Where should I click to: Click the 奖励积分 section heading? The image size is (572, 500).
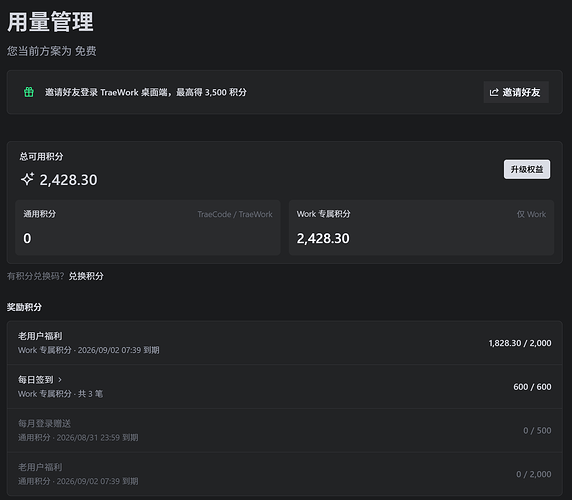tap(24, 307)
